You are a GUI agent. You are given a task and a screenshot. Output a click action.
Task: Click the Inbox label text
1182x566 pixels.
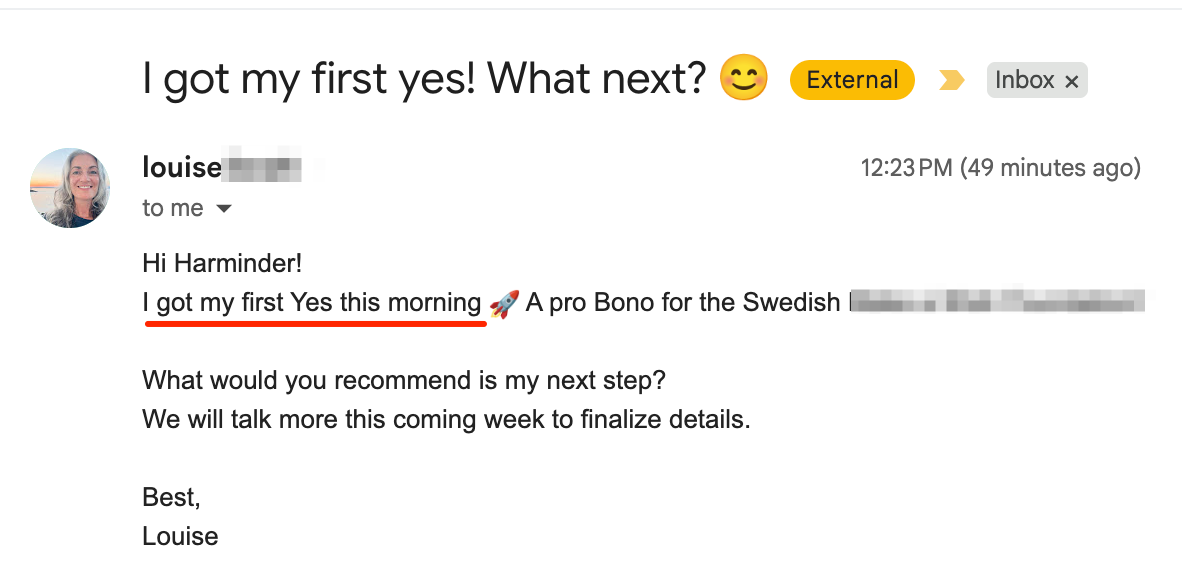(x=1024, y=80)
